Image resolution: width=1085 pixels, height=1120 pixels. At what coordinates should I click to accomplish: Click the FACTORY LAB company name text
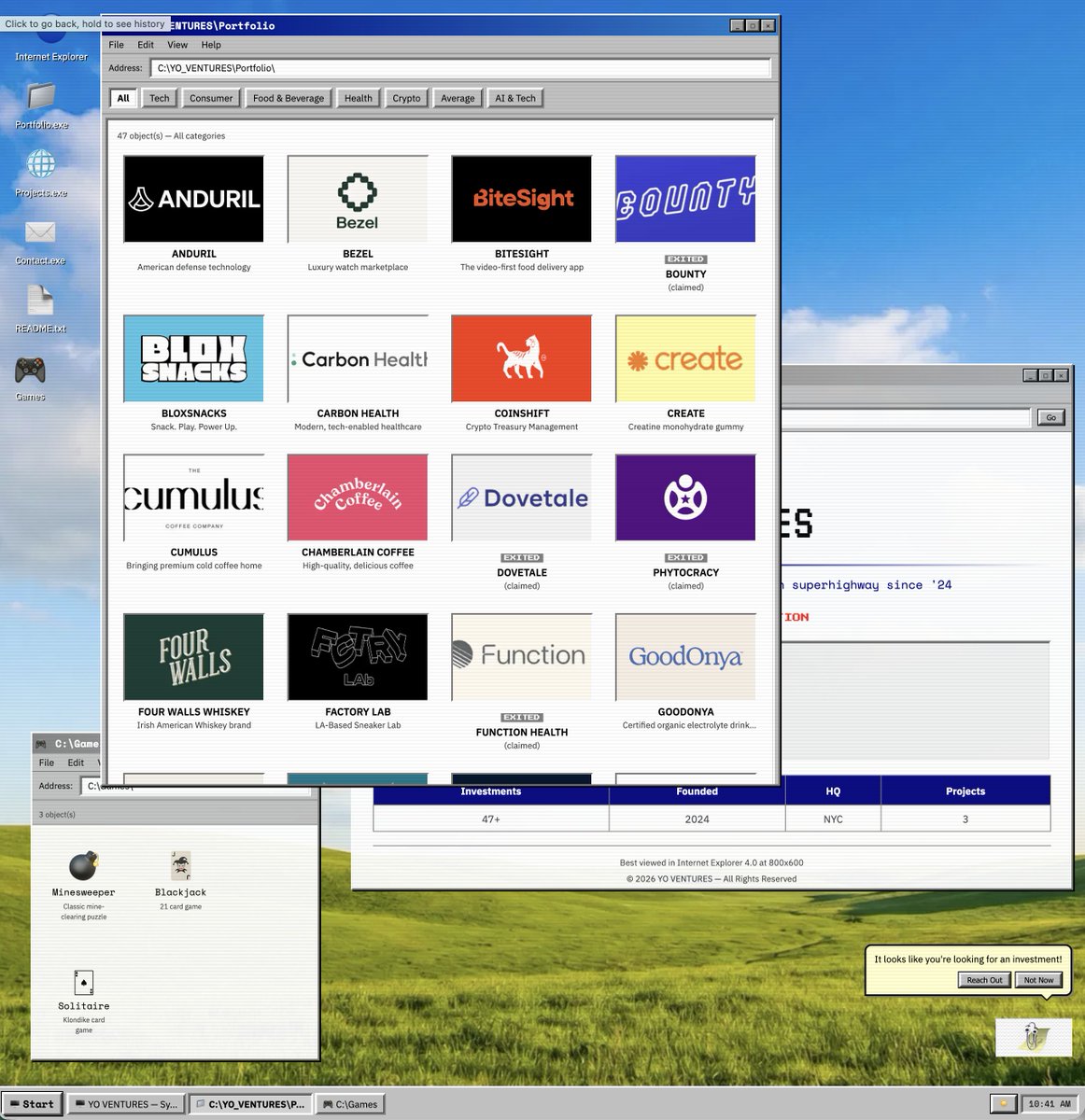click(x=358, y=712)
